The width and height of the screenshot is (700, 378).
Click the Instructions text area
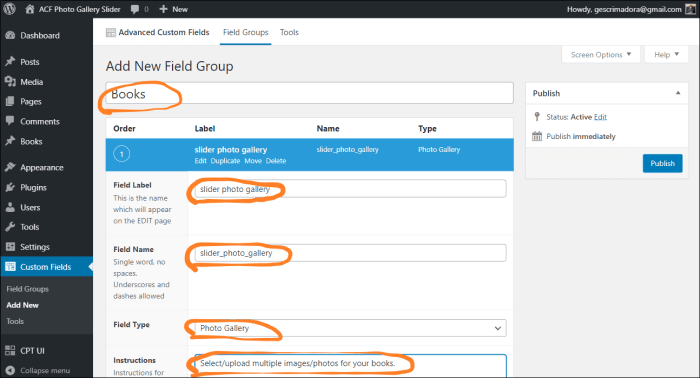tap(350, 366)
